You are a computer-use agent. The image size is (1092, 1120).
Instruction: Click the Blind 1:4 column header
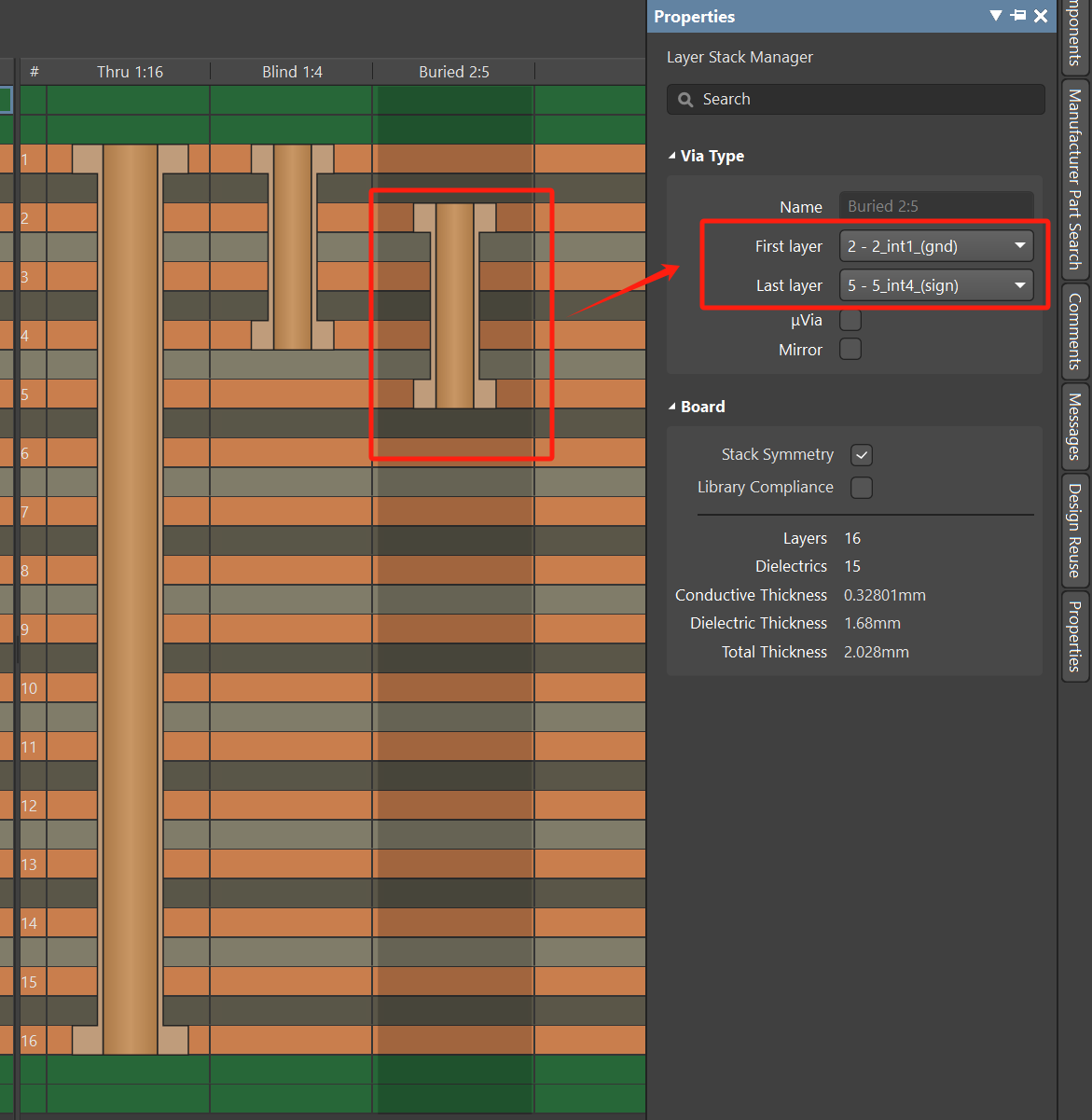(292, 72)
